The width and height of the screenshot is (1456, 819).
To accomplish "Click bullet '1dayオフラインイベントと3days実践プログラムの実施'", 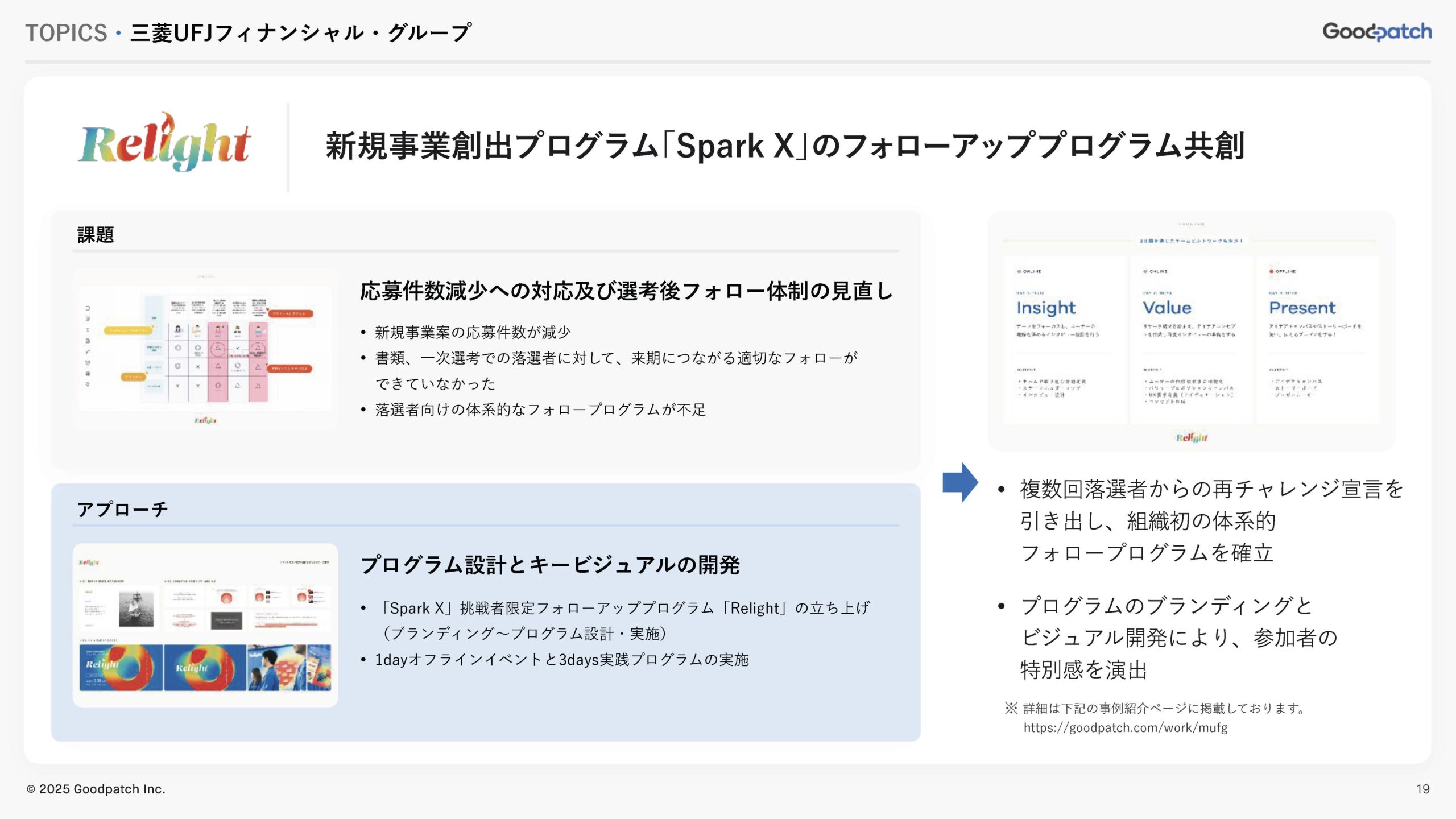I will [x=561, y=660].
